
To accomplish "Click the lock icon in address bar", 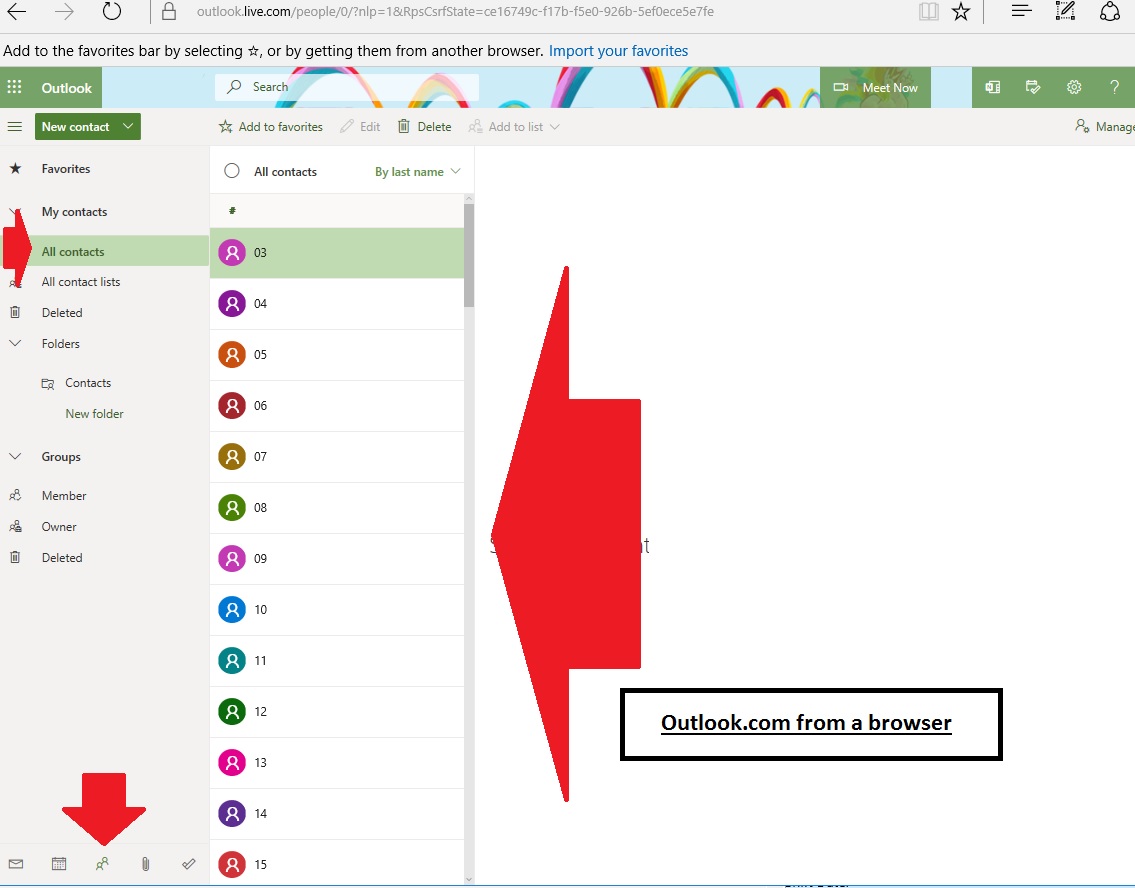I will (x=169, y=12).
